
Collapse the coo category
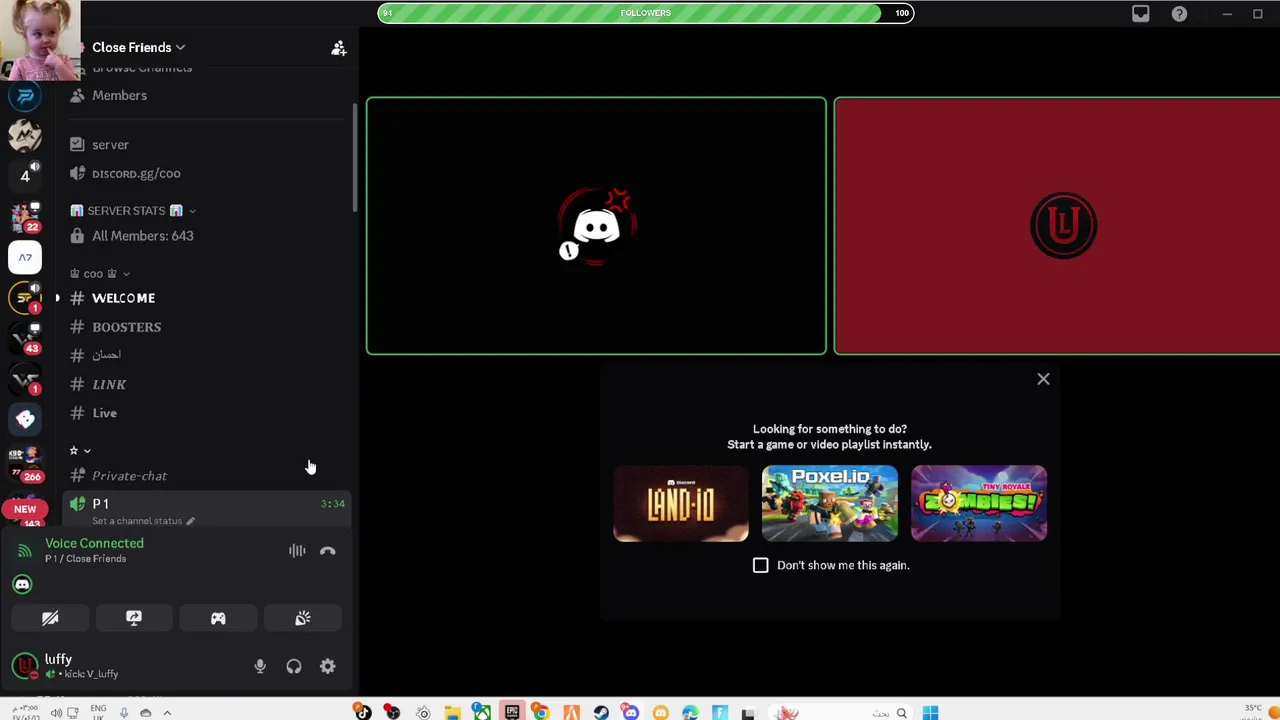coord(99,273)
